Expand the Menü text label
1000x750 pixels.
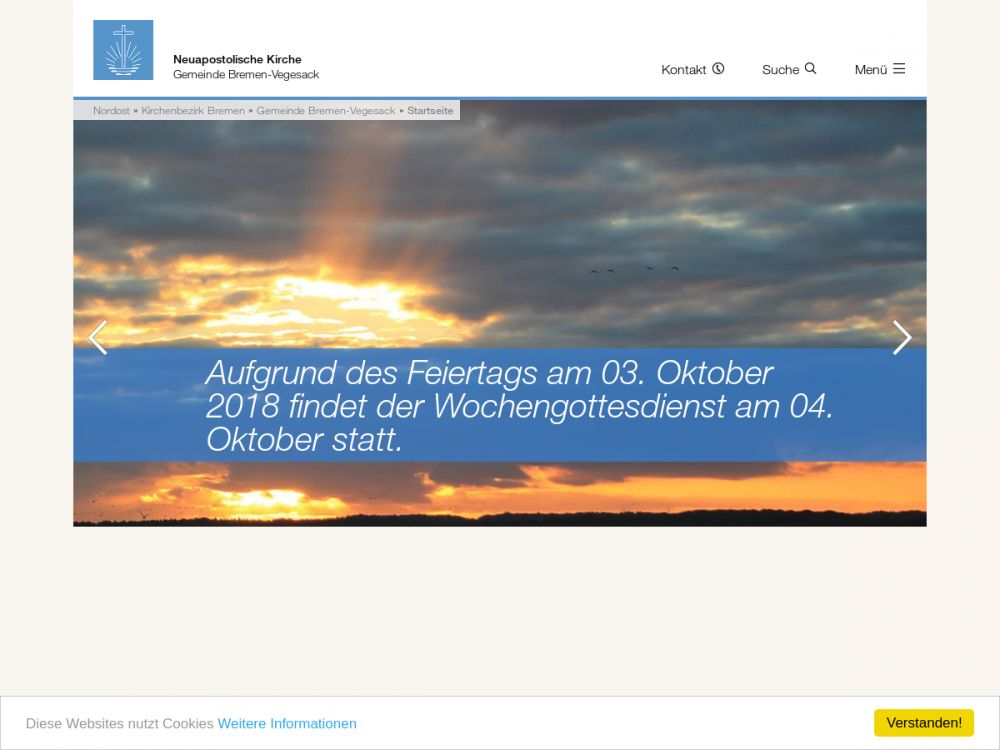pyautogui.click(x=870, y=70)
